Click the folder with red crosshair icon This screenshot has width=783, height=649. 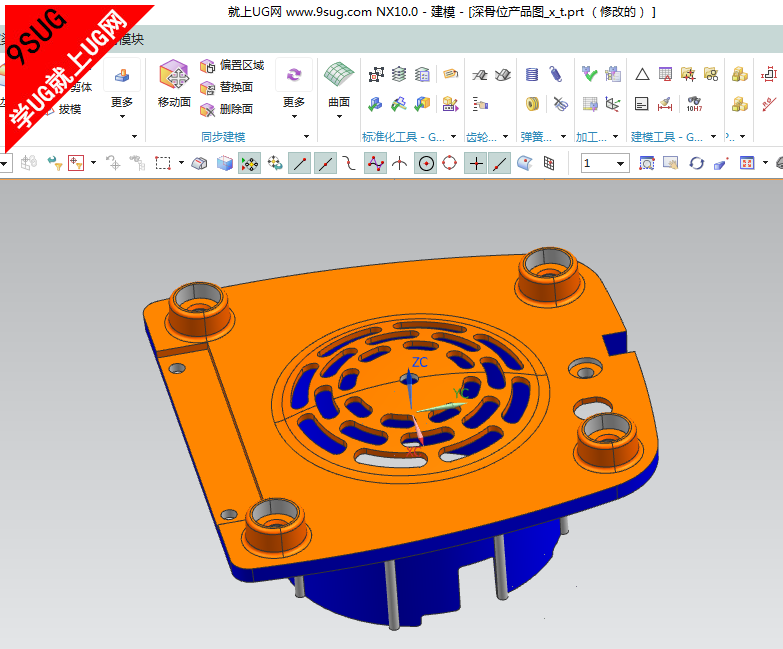click(688, 75)
